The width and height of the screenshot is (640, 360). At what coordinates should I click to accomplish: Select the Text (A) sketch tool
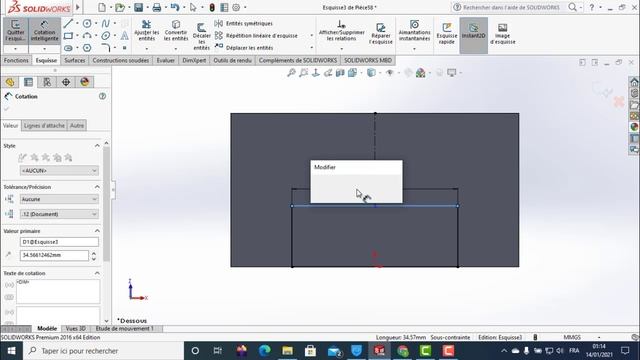click(124, 36)
